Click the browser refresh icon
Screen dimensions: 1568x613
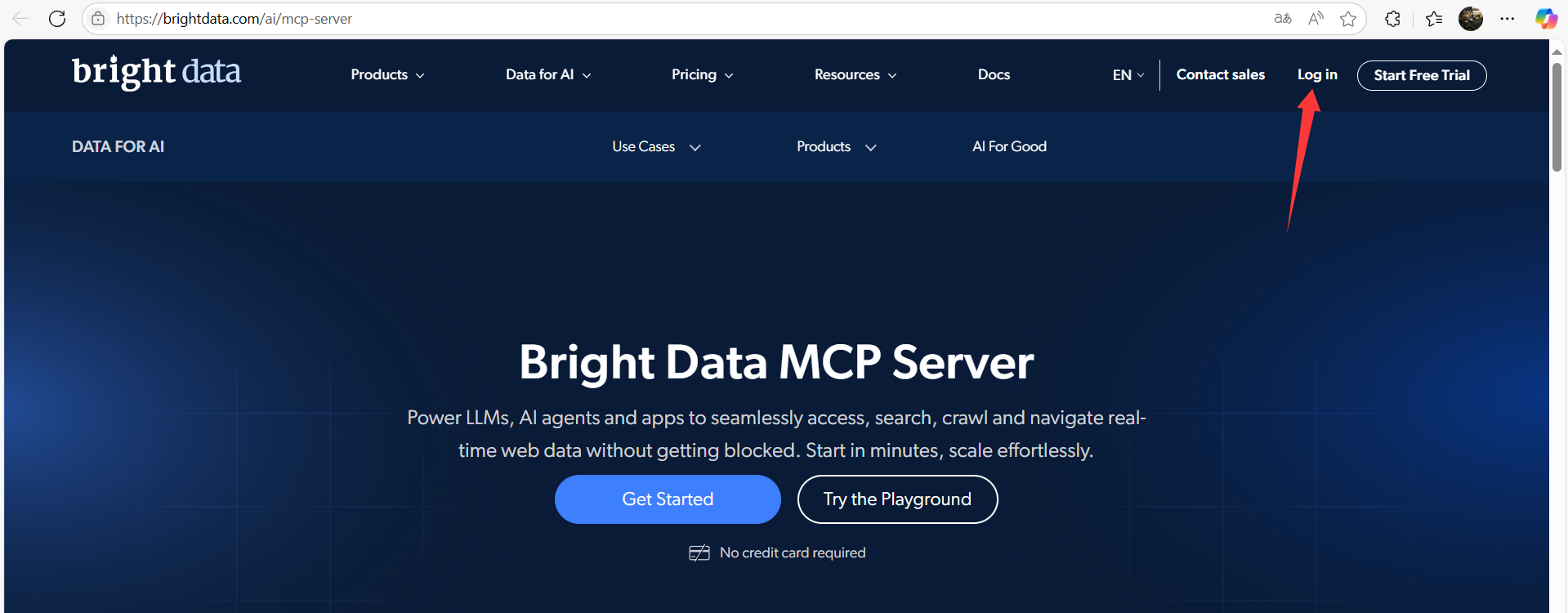tap(57, 19)
